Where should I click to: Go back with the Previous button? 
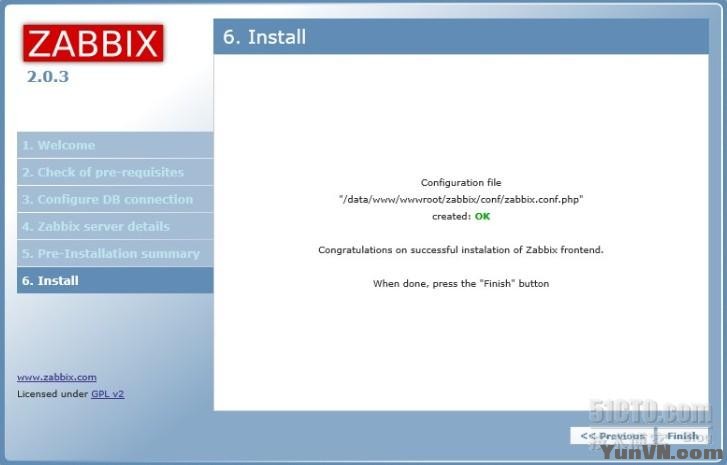pyautogui.click(x=613, y=436)
